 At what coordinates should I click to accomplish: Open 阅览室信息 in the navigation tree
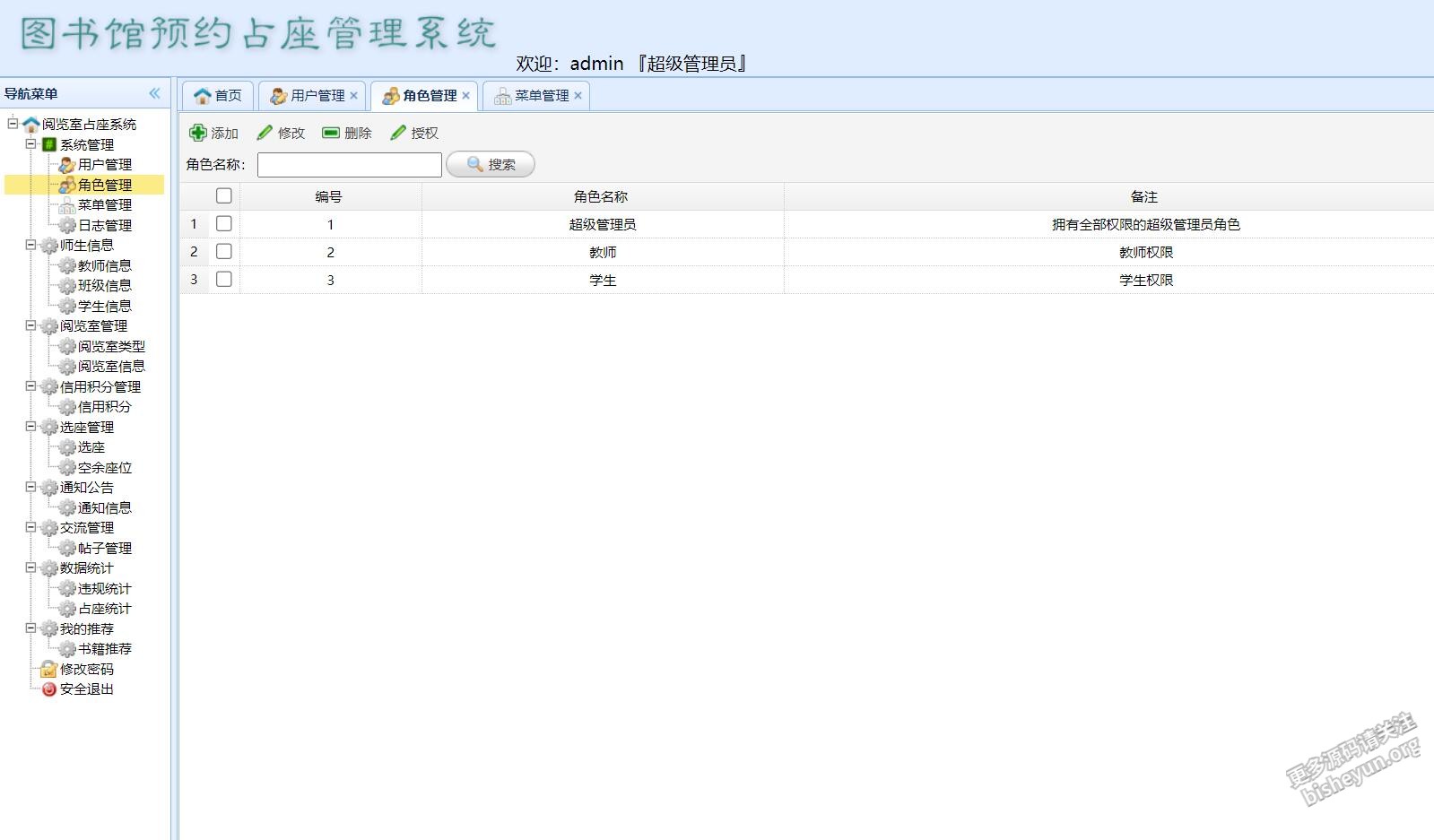tap(111, 367)
